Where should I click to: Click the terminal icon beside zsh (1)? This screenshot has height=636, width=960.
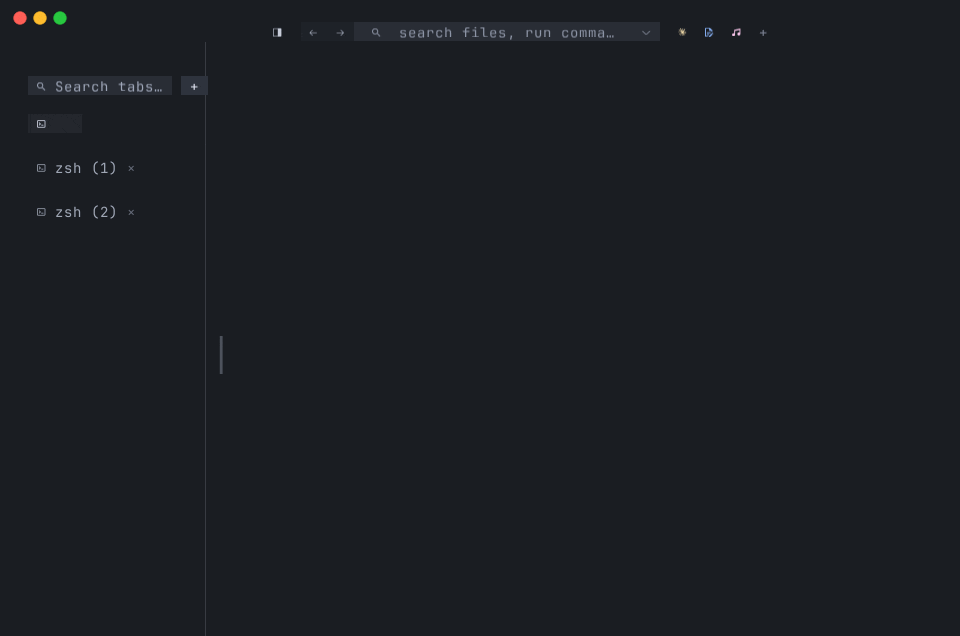coord(41,168)
